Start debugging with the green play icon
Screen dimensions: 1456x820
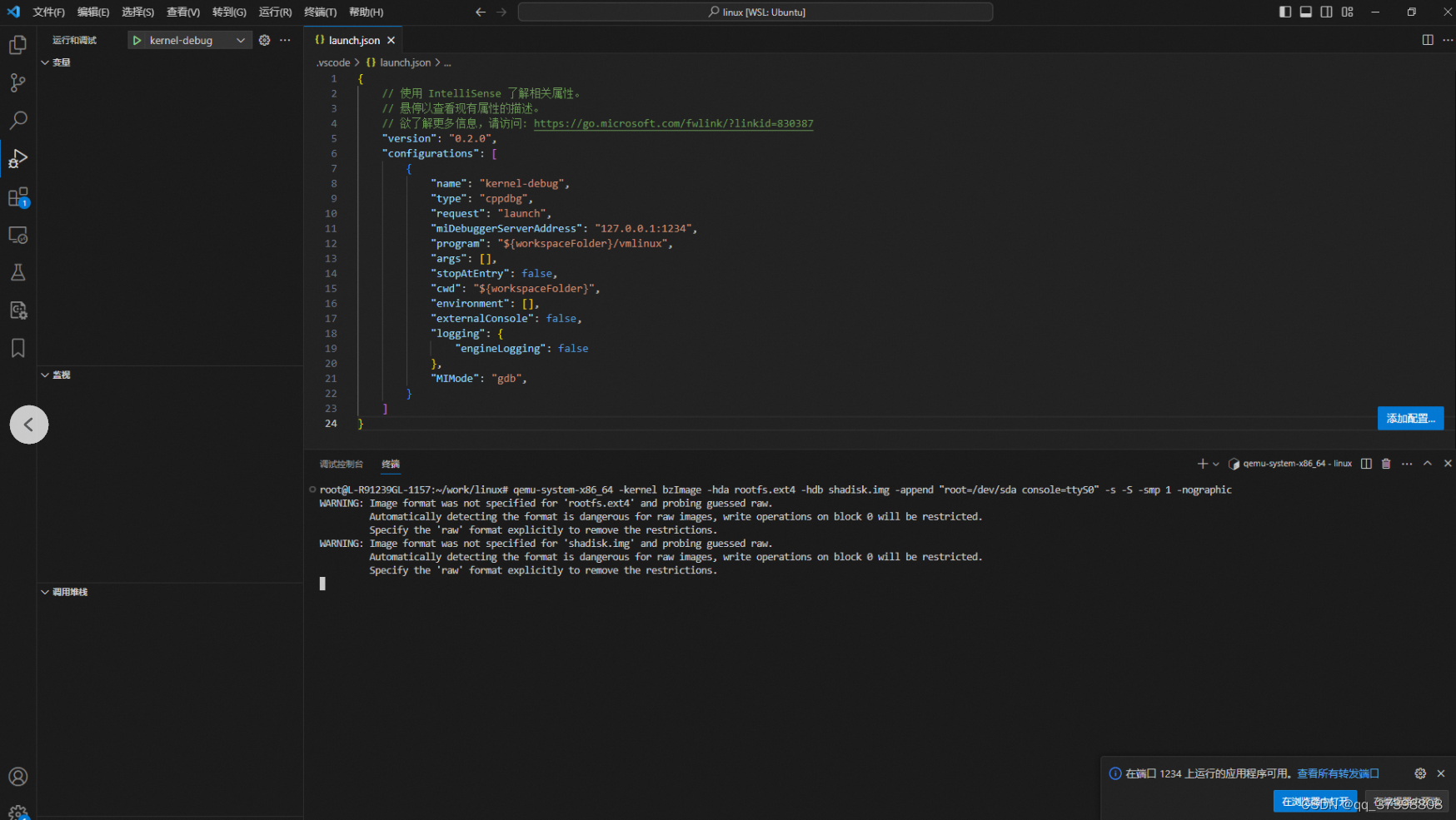click(137, 39)
